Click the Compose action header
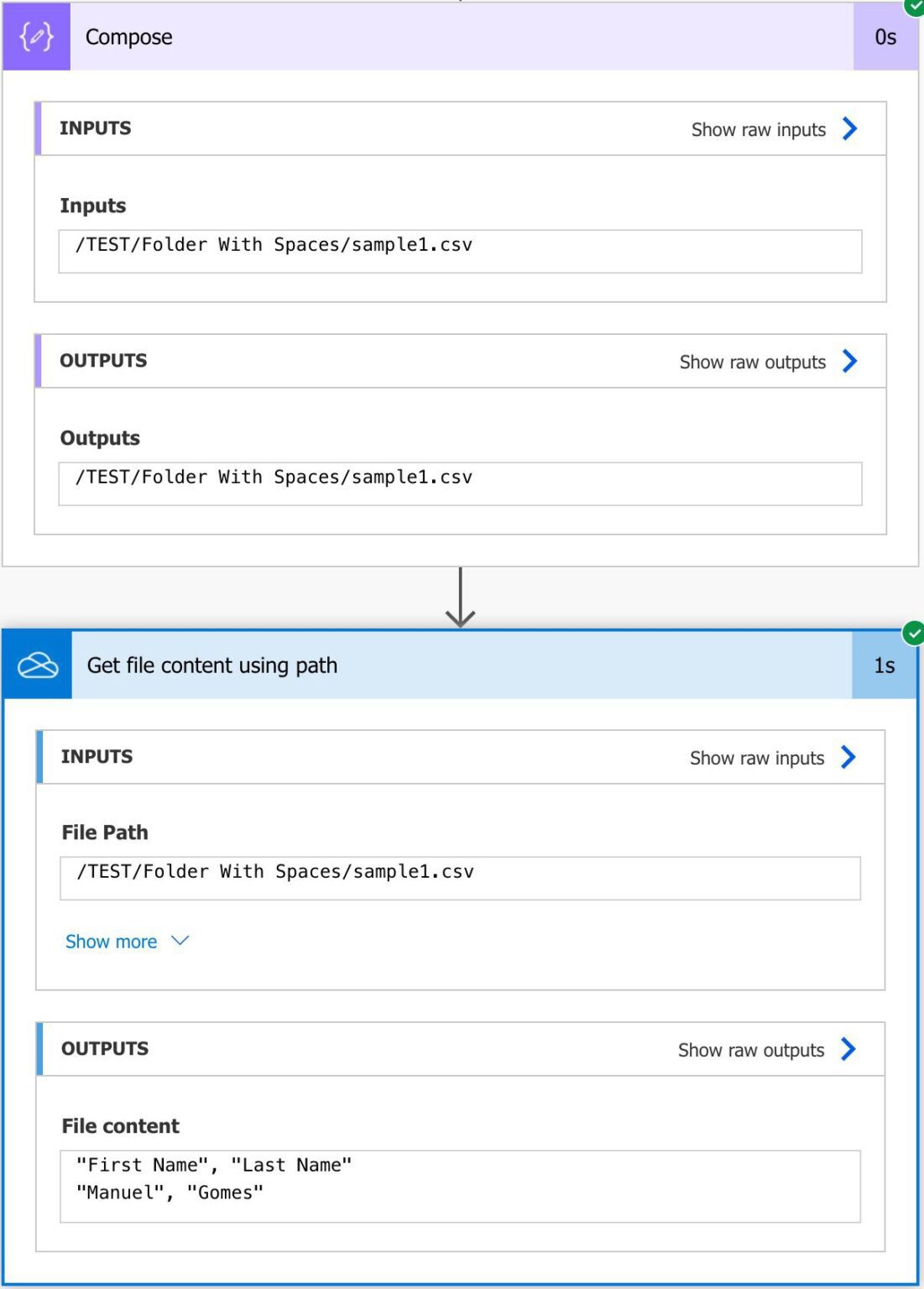The image size is (924, 1289). (128, 37)
